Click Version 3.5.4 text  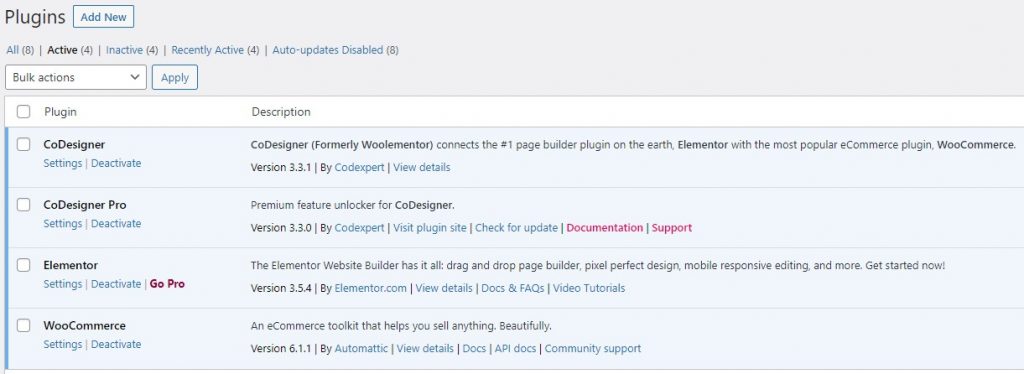tap(281, 288)
